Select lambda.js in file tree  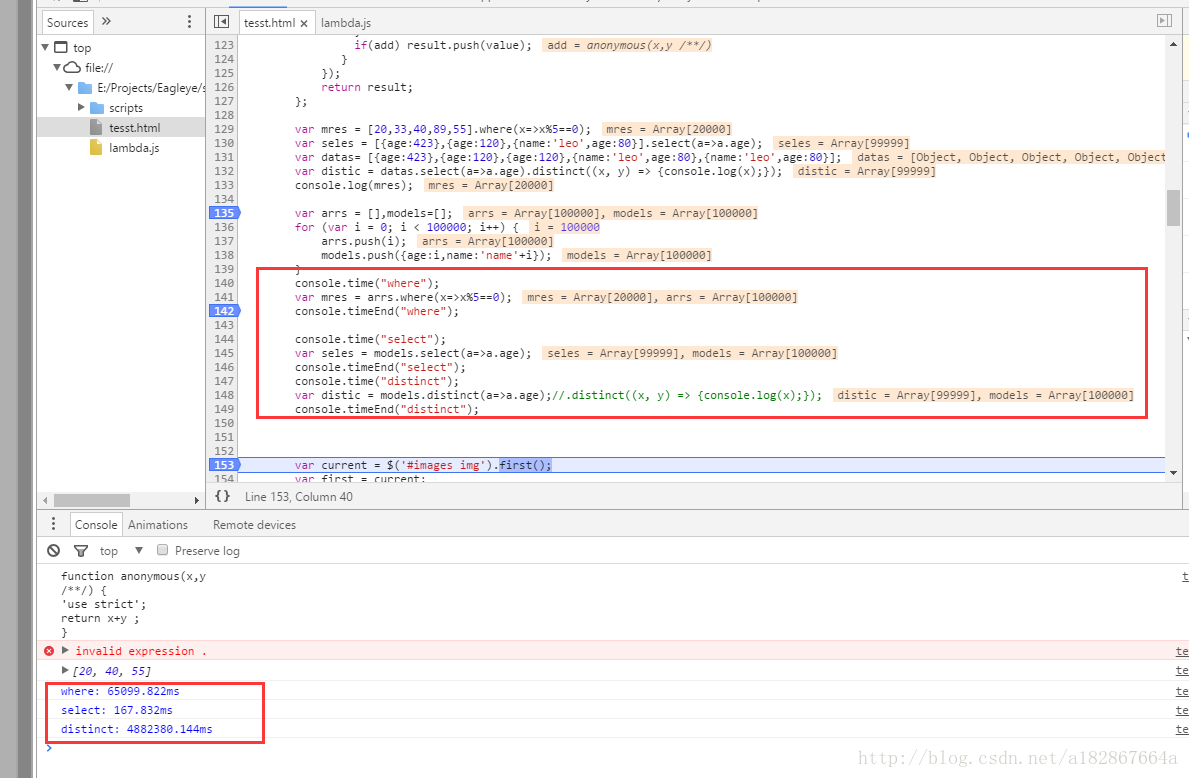(x=133, y=148)
